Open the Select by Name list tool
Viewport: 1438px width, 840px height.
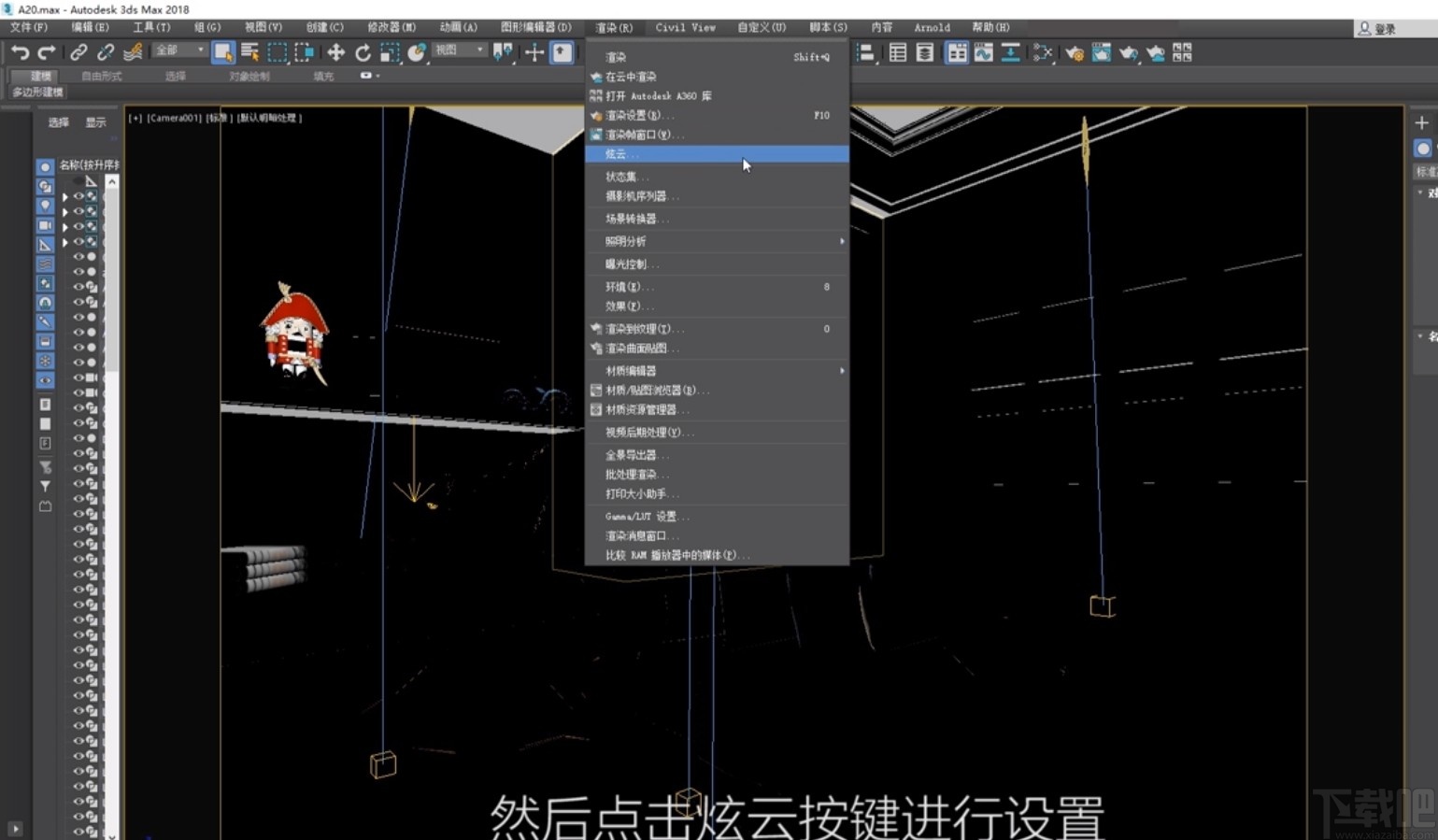click(x=249, y=53)
